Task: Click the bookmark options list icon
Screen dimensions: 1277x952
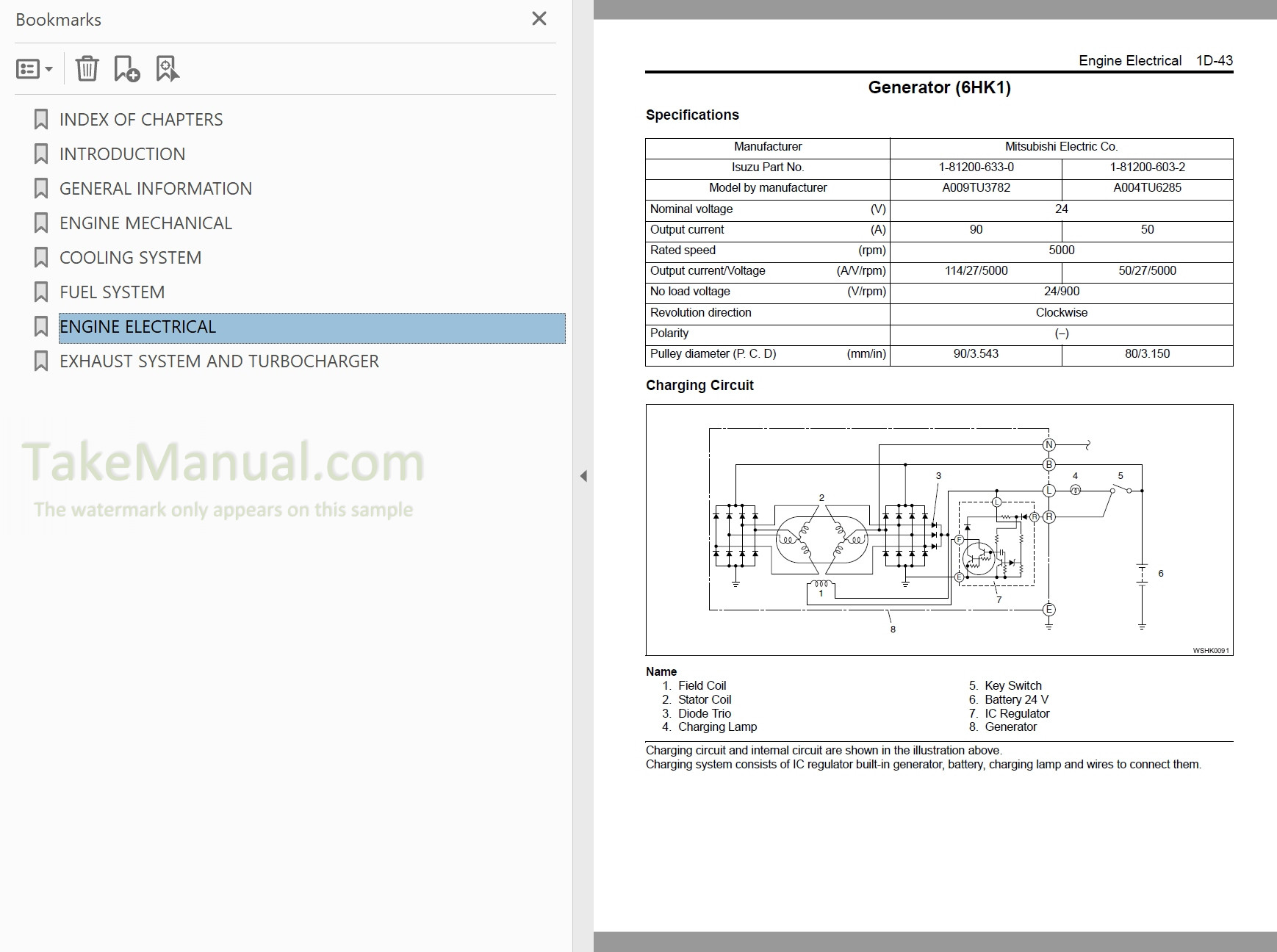Action: pos(27,68)
